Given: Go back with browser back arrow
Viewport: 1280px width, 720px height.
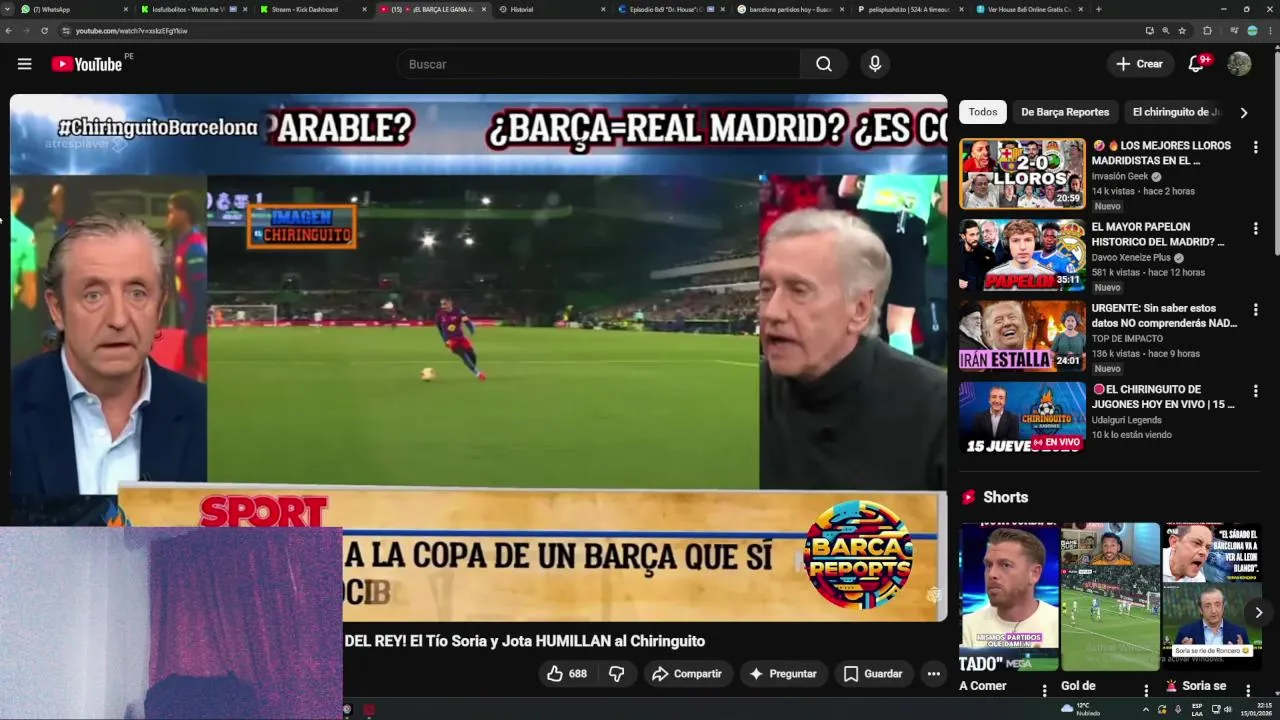Looking at the screenshot, I should pyautogui.click(x=9, y=31).
